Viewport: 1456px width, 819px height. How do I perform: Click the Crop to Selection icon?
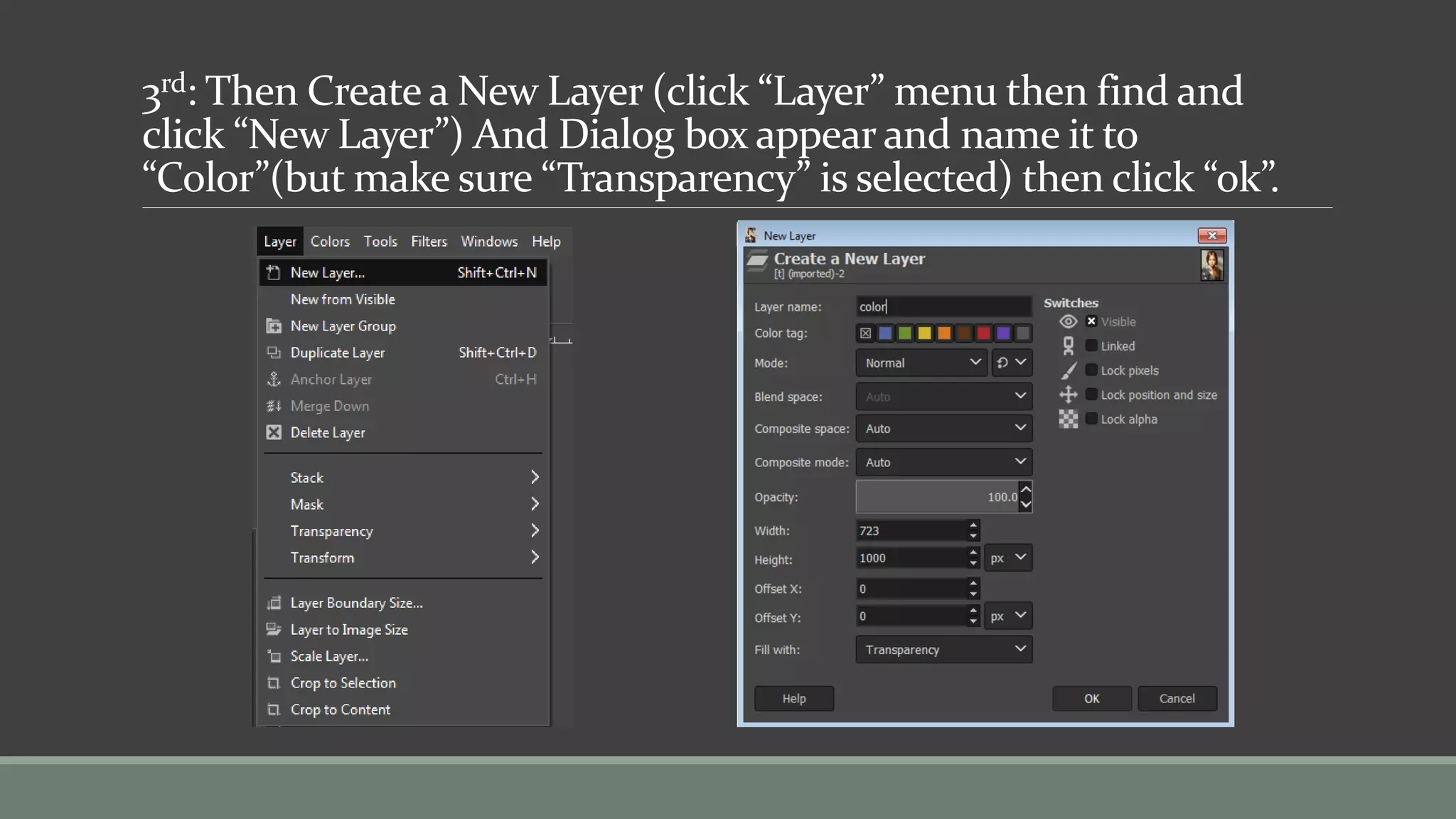point(273,682)
